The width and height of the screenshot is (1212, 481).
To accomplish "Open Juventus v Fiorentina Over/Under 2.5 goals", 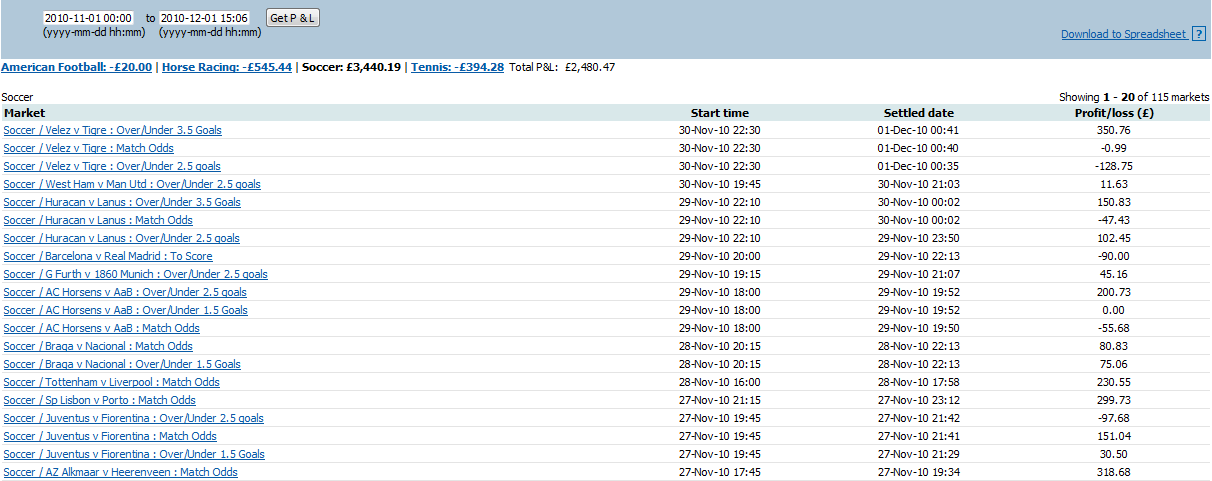I will click(x=134, y=418).
